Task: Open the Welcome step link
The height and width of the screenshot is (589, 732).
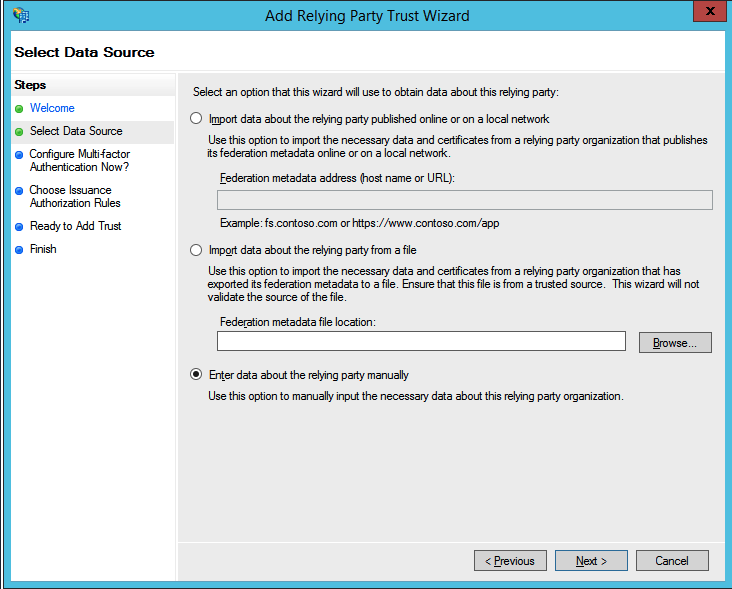Action: pos(52,108)
